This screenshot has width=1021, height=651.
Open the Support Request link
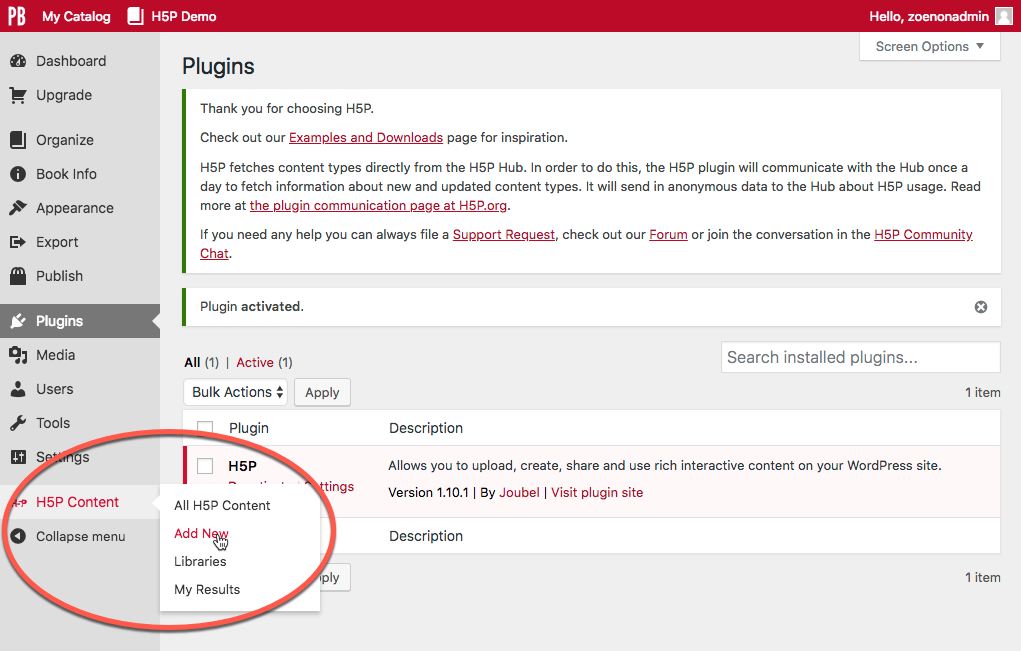(x=504, y=234)
